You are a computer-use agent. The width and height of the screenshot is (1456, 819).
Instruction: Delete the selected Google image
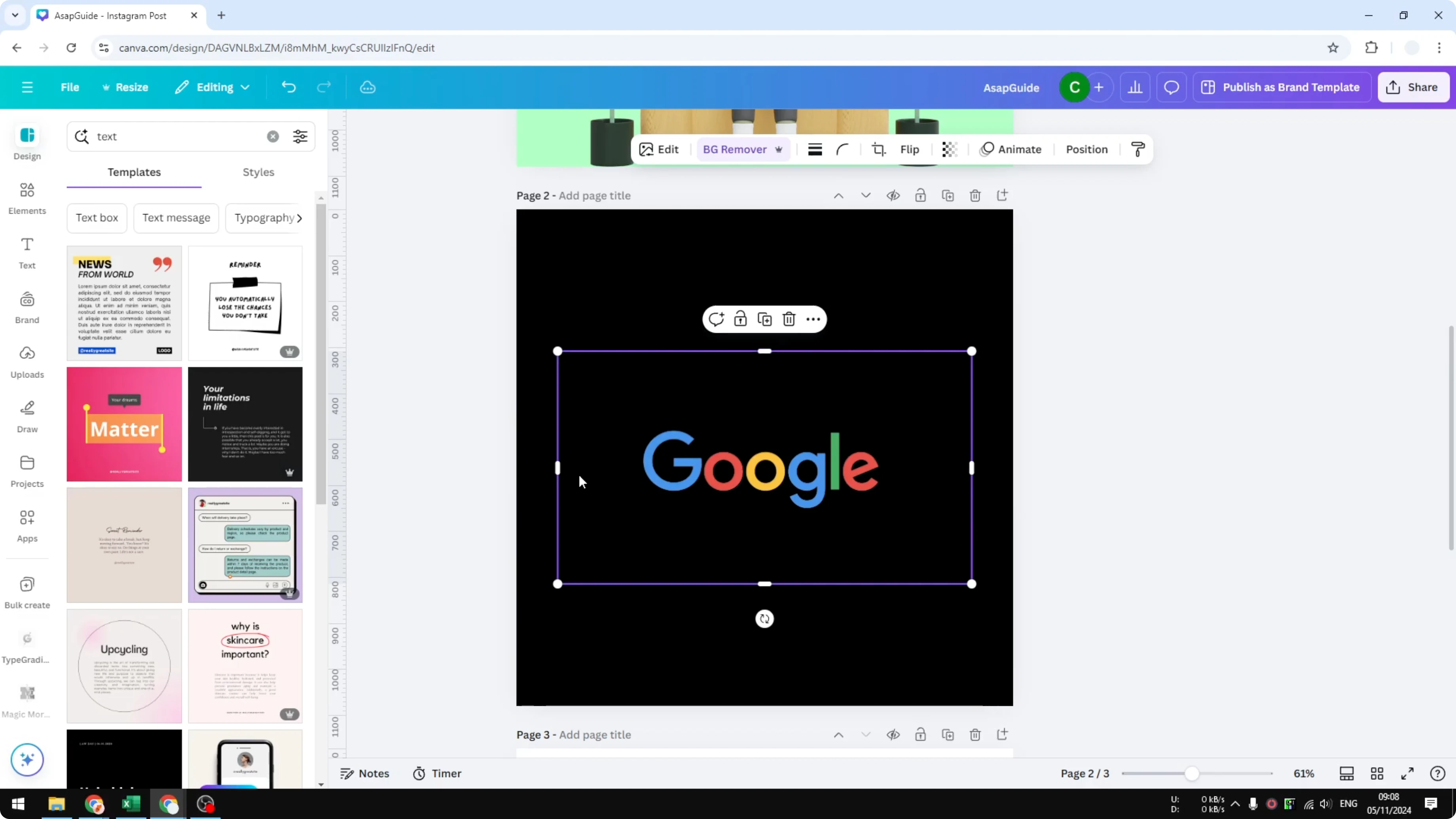(789, 319)
